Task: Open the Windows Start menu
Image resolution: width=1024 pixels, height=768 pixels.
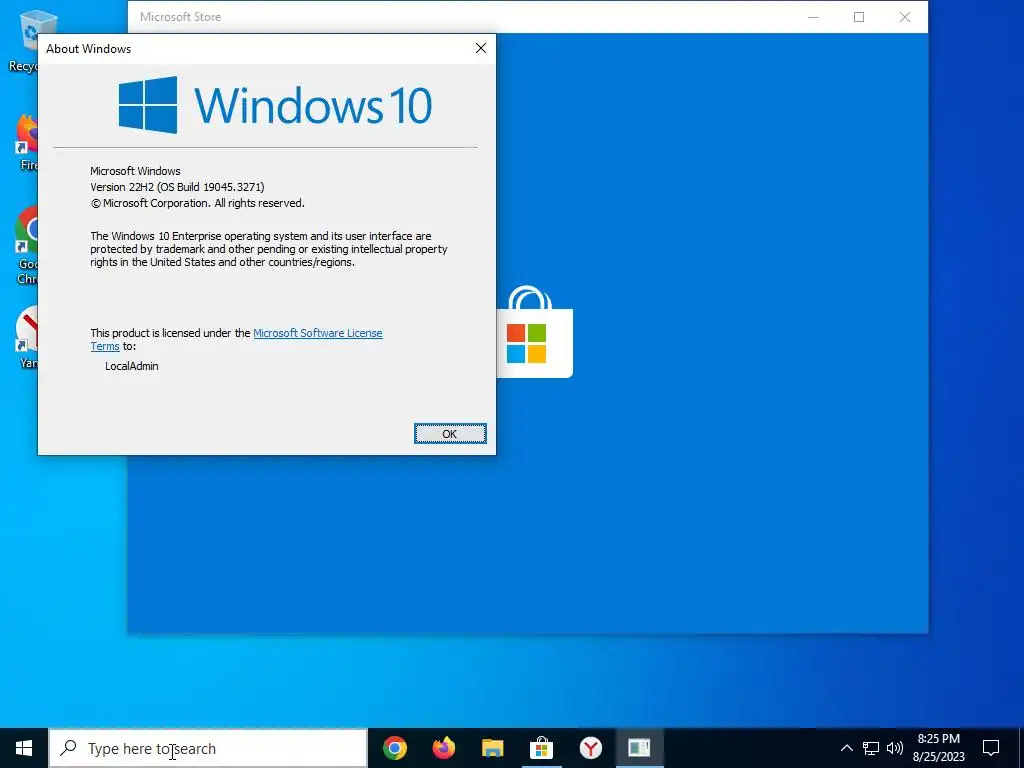Action: (x=24, y=748)
